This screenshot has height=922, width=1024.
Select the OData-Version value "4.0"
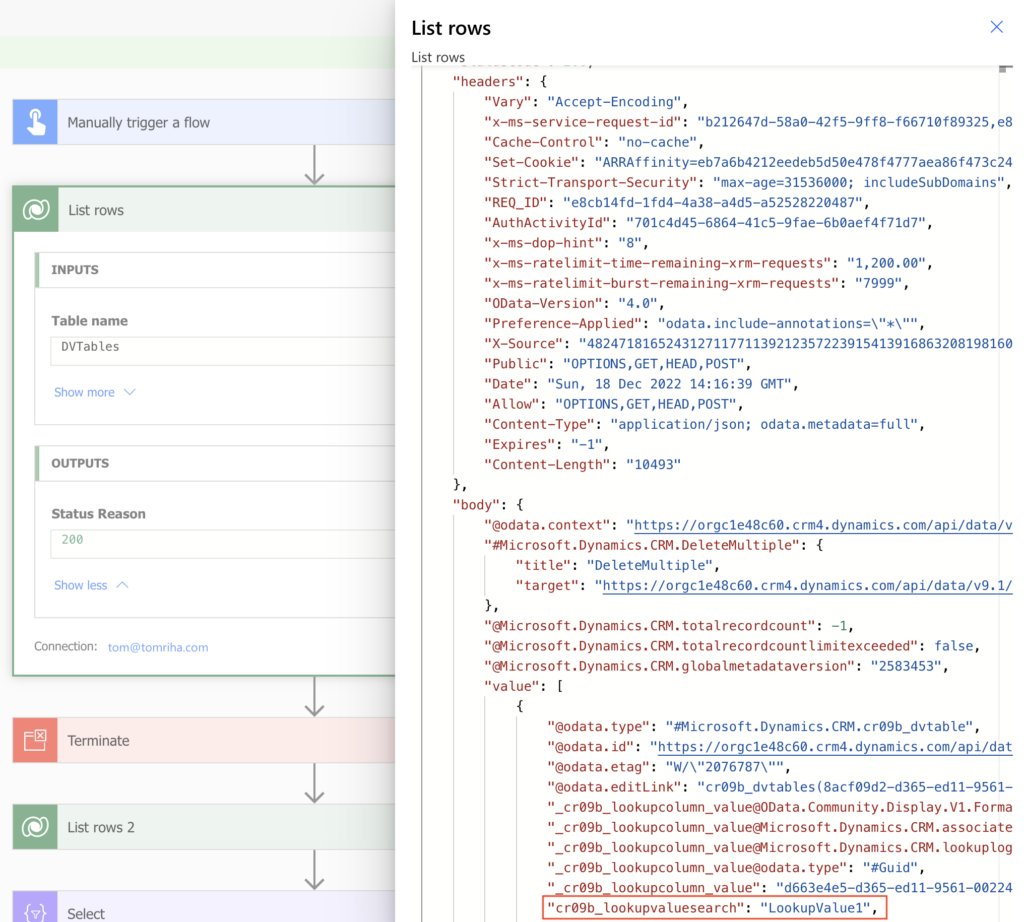(637, 304)
